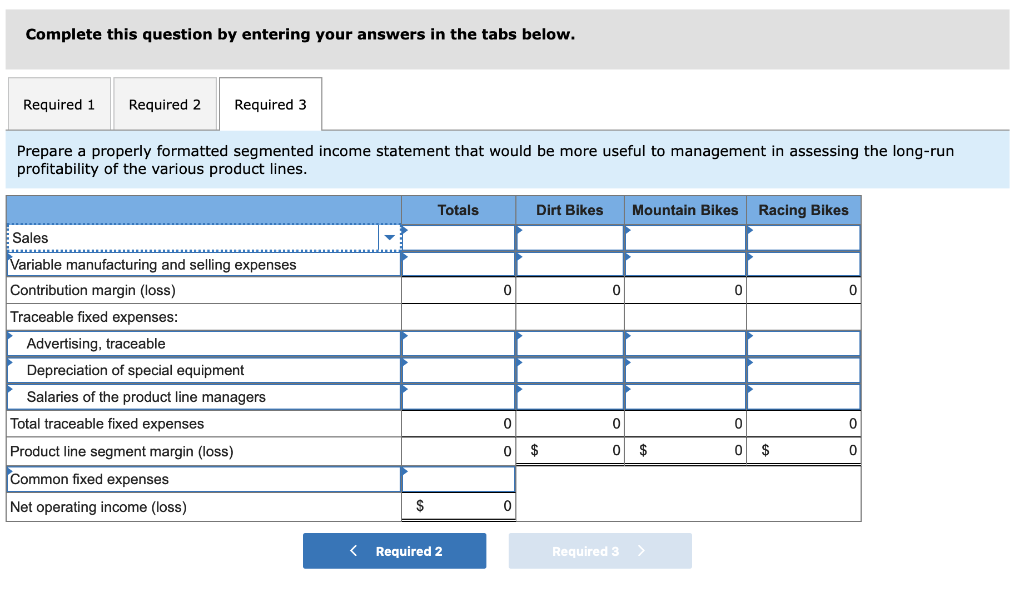Viewport: 1024px width, 607px height.
Task: Click the Totals column header
Action: click(458, 210)
